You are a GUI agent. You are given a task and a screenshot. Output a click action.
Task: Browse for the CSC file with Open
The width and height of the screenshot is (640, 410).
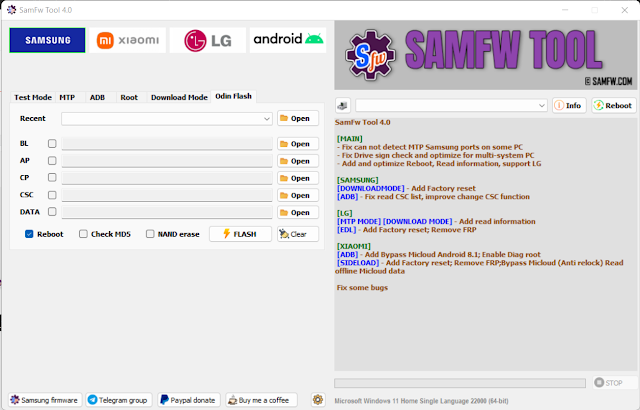tap(298, 195)
